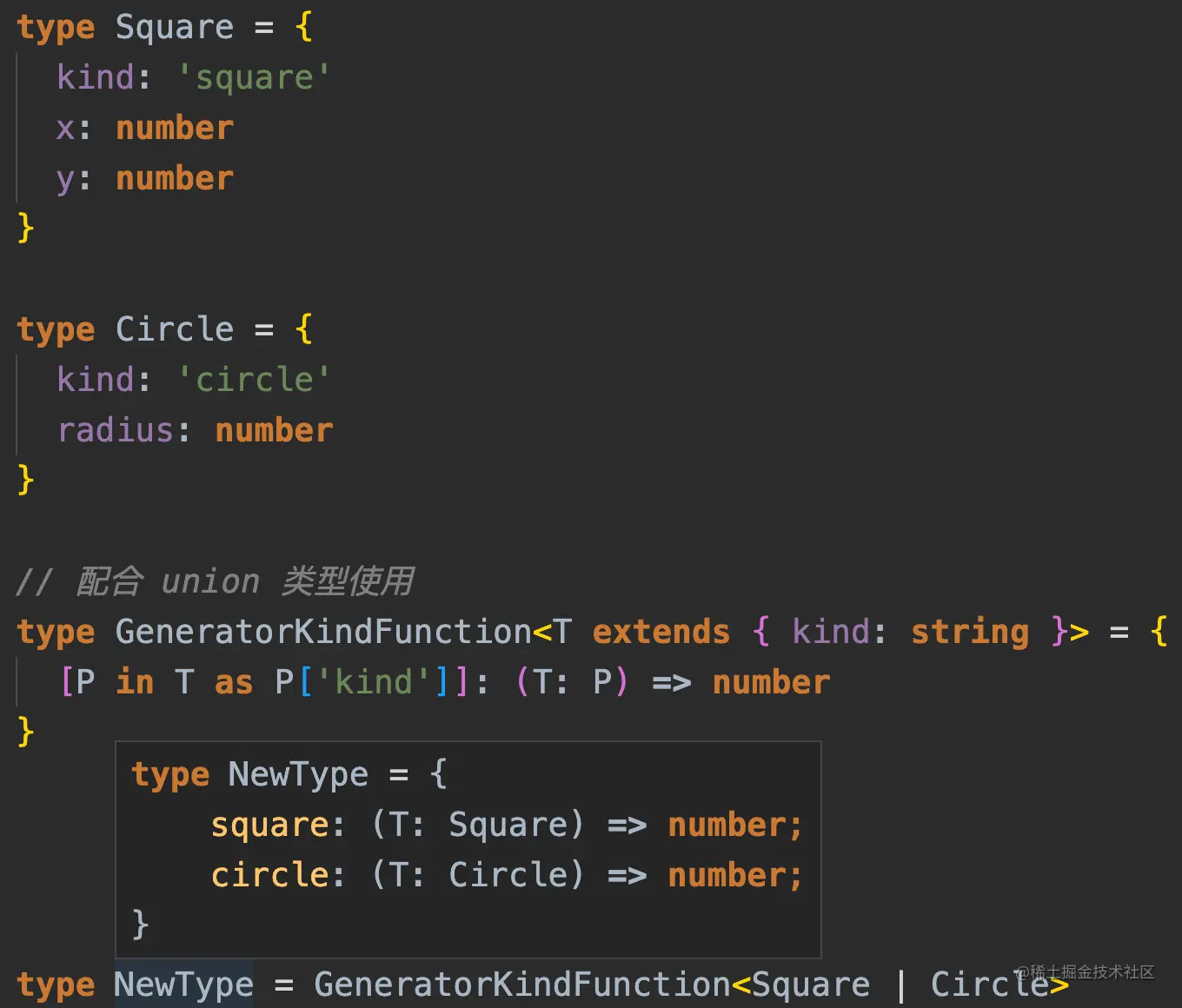Click the opening brace after 'type Circle ='
Screen dimensions: 1182x1008
(303, 329)
